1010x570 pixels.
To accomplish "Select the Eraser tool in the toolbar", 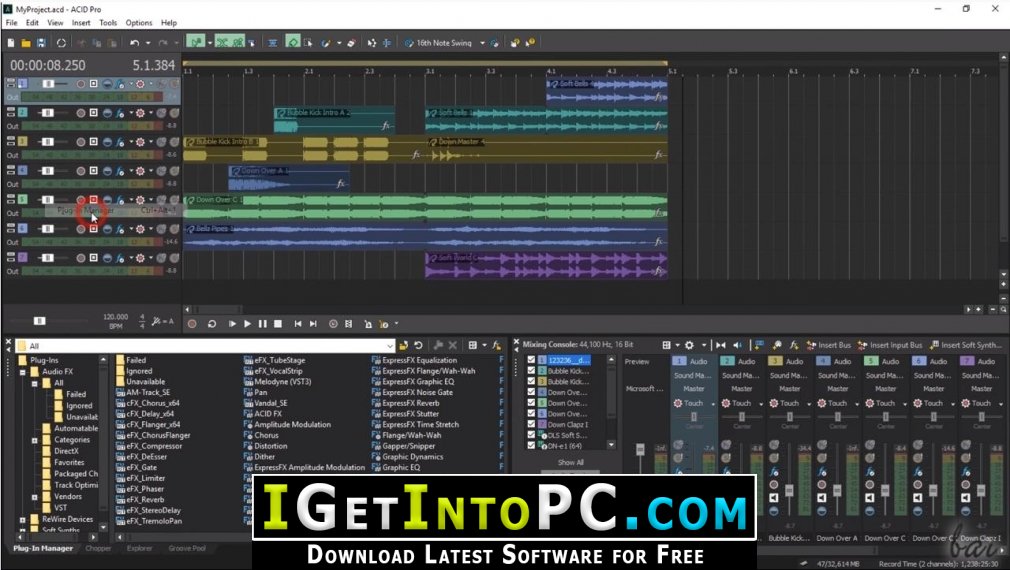I will click(351, 43).
